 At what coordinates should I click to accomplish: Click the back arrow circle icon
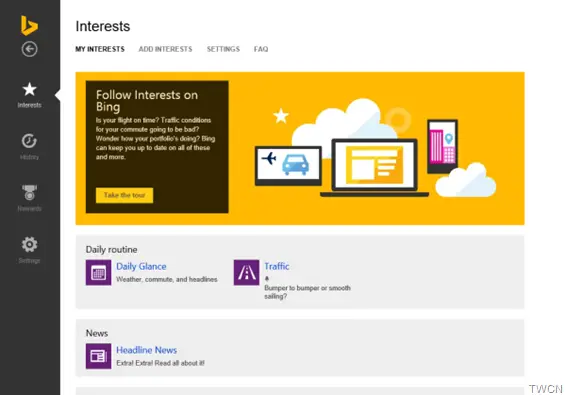pos(29,49)
